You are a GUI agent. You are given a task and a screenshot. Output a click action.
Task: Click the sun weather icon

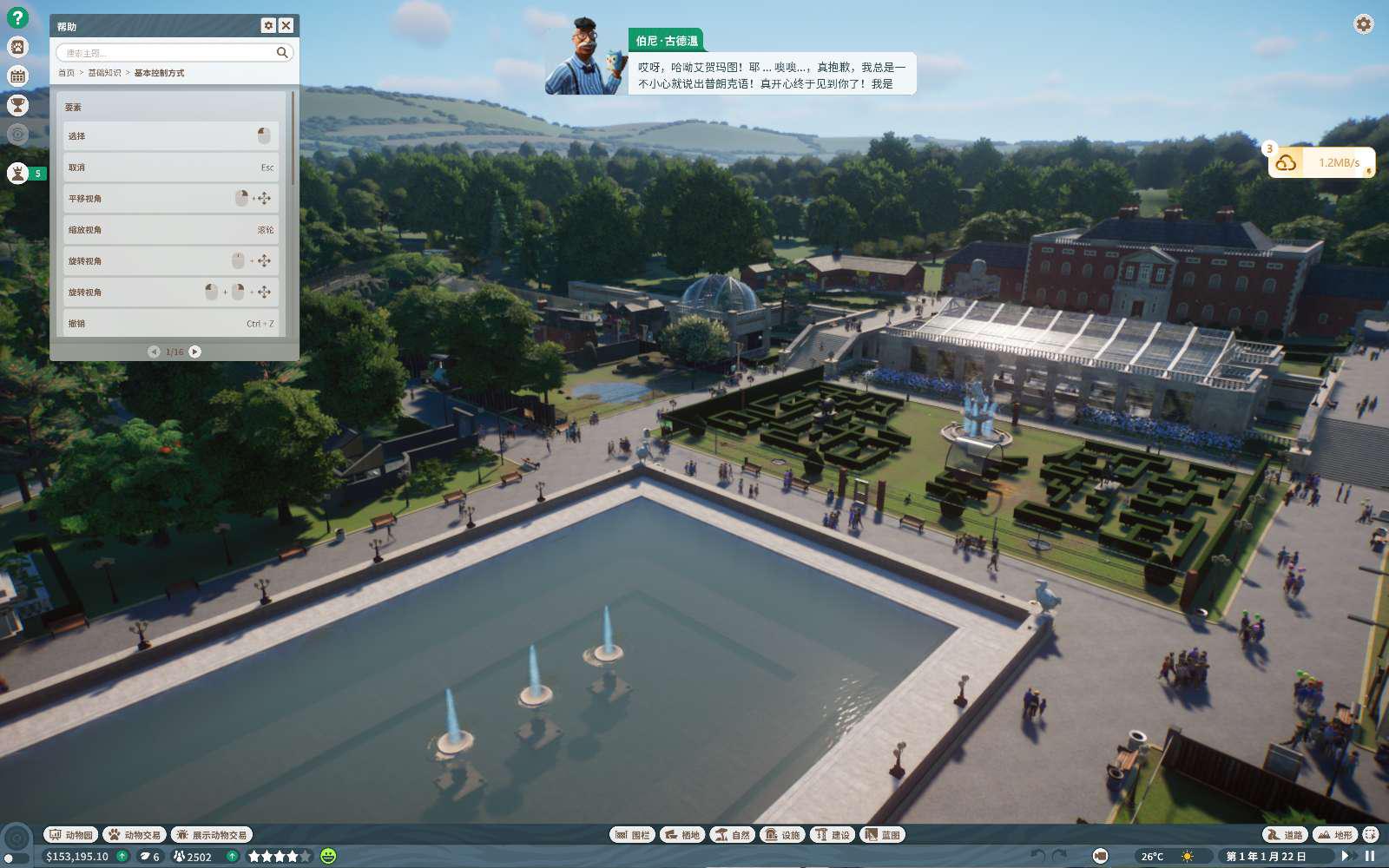coord(1187,857)
